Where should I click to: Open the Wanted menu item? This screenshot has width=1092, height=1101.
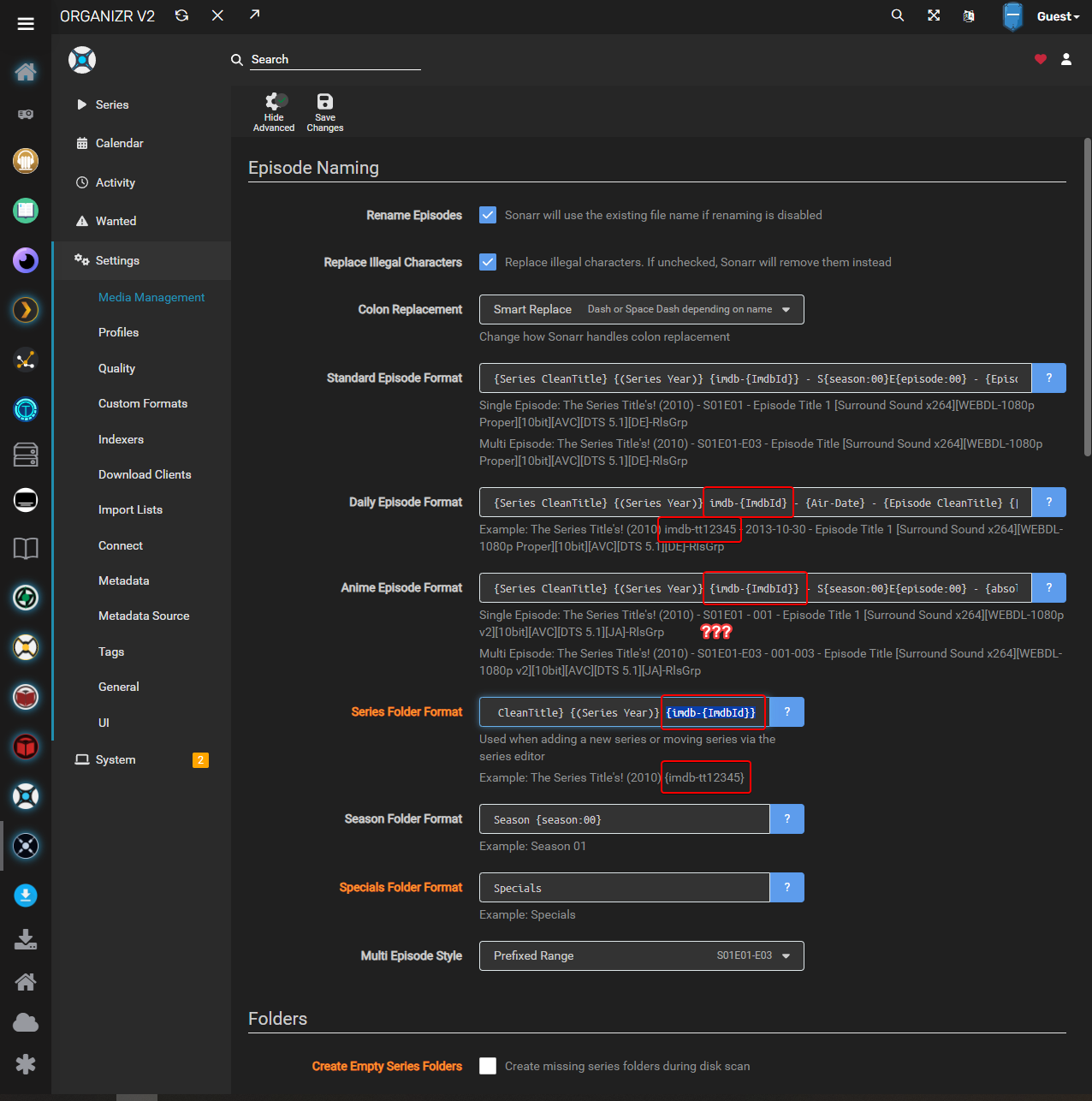pos(141,221)
